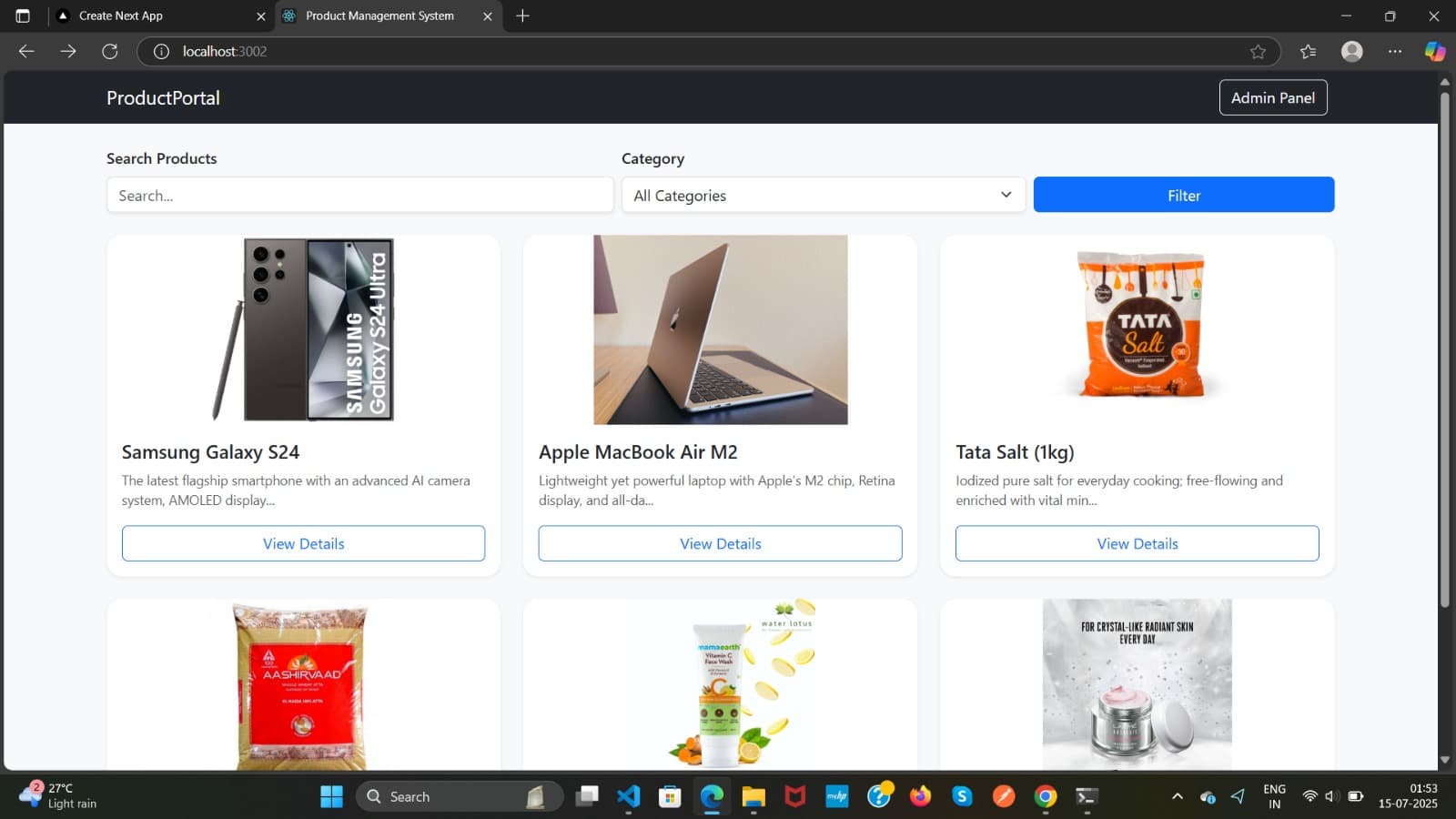Open Postman from the taskbar
1456x819 pixels.
pos(1004,796)
